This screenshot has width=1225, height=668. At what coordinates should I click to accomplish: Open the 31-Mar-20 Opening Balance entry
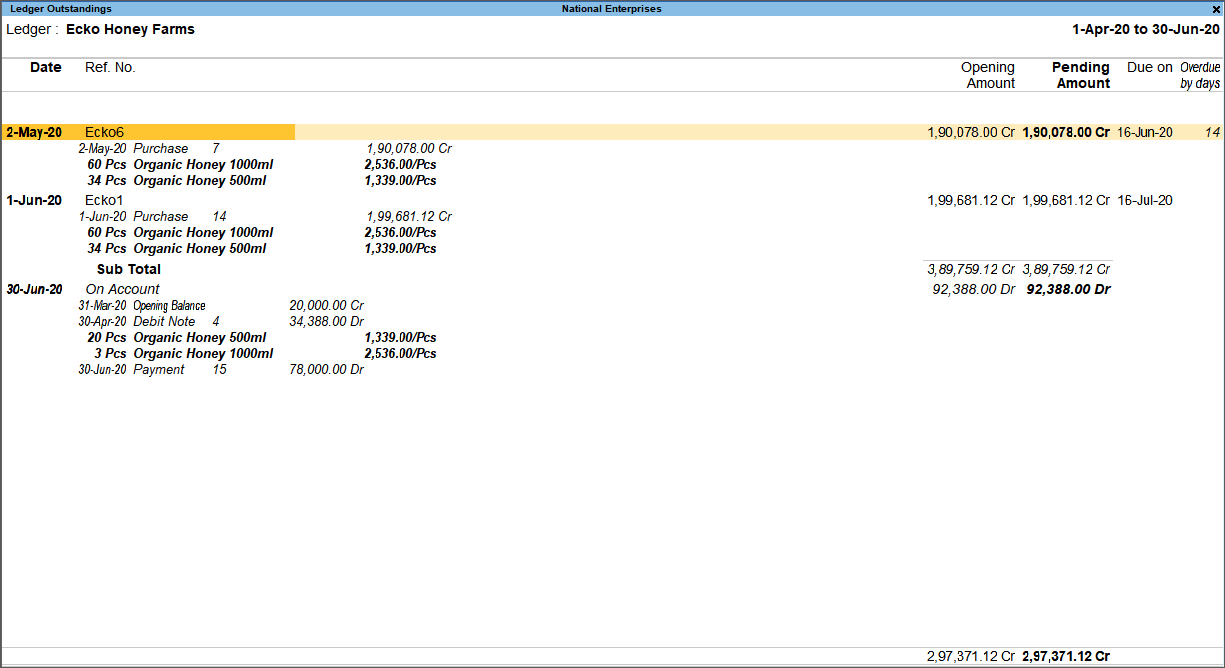pos(170,305)
